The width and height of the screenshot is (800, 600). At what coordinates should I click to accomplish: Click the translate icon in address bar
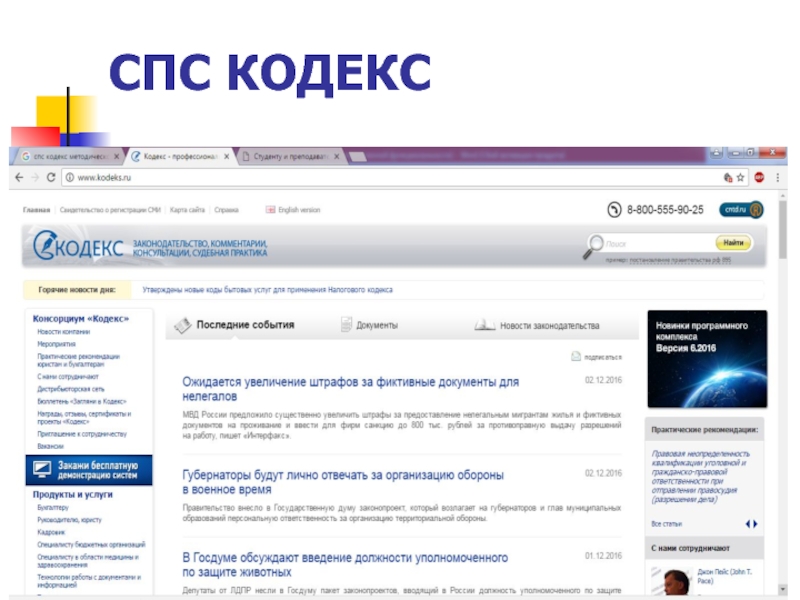click(x=728, y=178)
